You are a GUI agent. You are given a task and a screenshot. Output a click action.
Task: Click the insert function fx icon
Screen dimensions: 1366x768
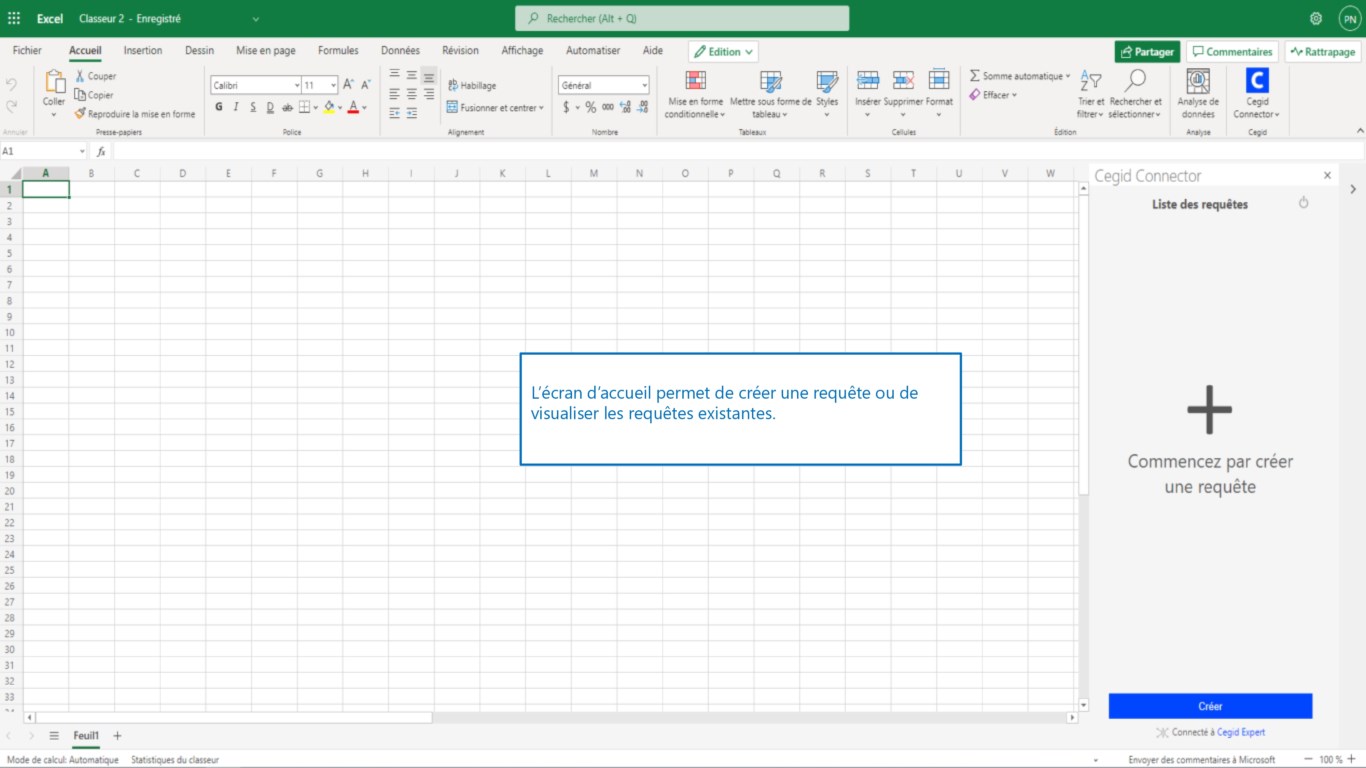tap(101, 151)
